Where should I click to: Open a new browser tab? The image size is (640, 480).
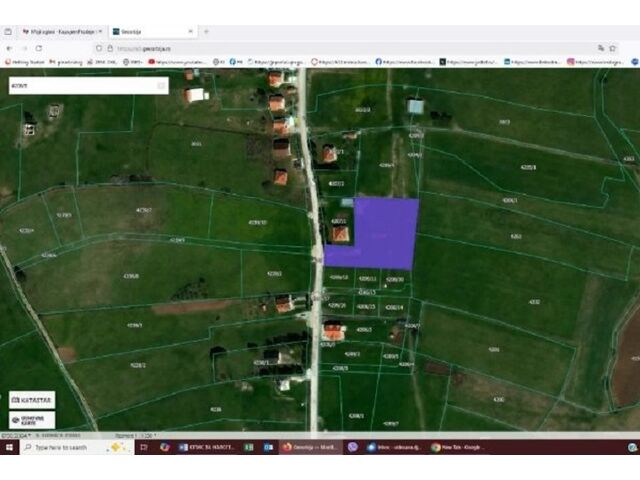tap(205, 32)
